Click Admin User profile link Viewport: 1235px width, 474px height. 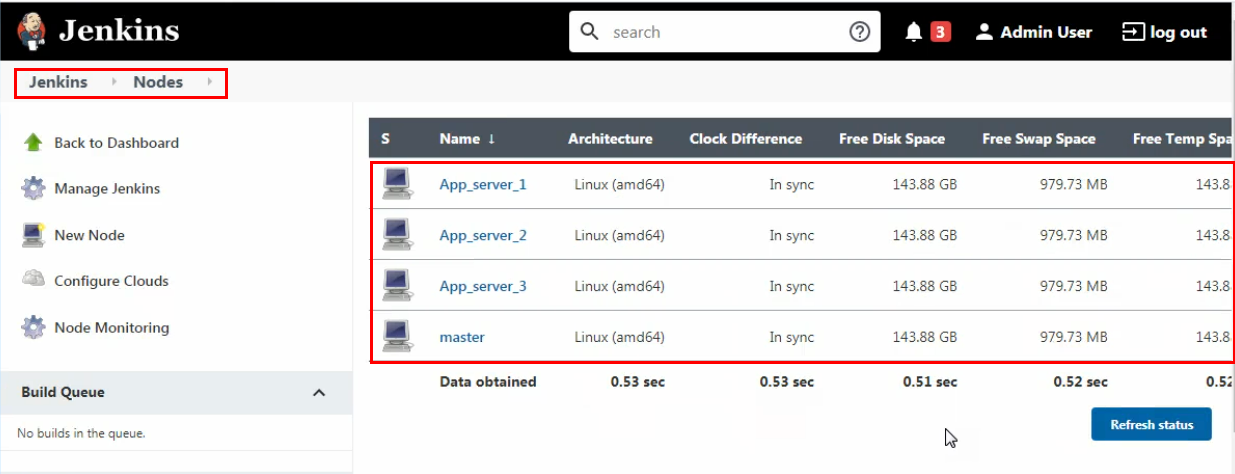pos(1046,32)
